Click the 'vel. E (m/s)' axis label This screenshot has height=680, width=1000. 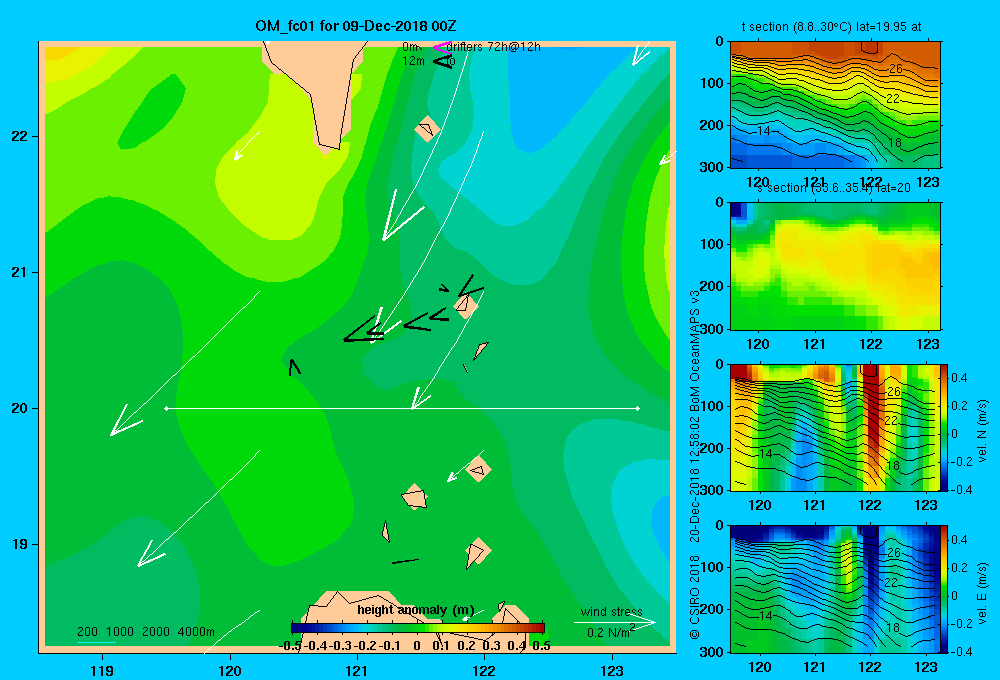tap(982, 592)
